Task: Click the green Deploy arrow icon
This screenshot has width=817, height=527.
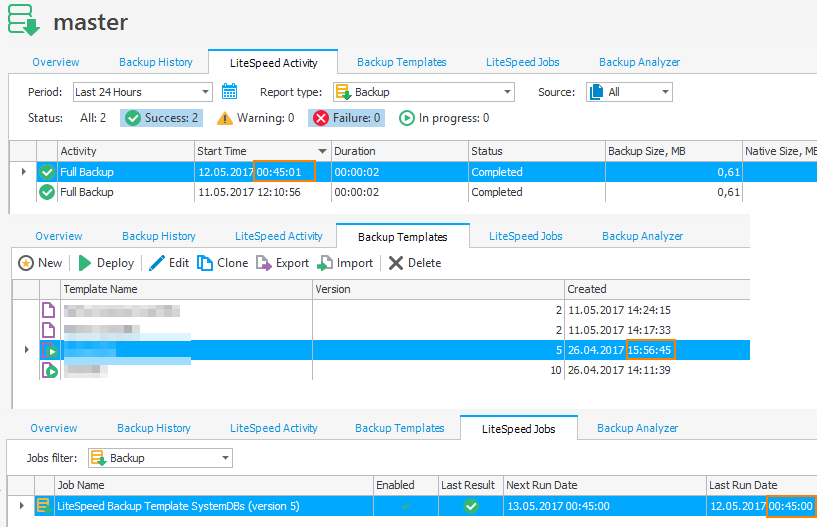Action: 84,263
